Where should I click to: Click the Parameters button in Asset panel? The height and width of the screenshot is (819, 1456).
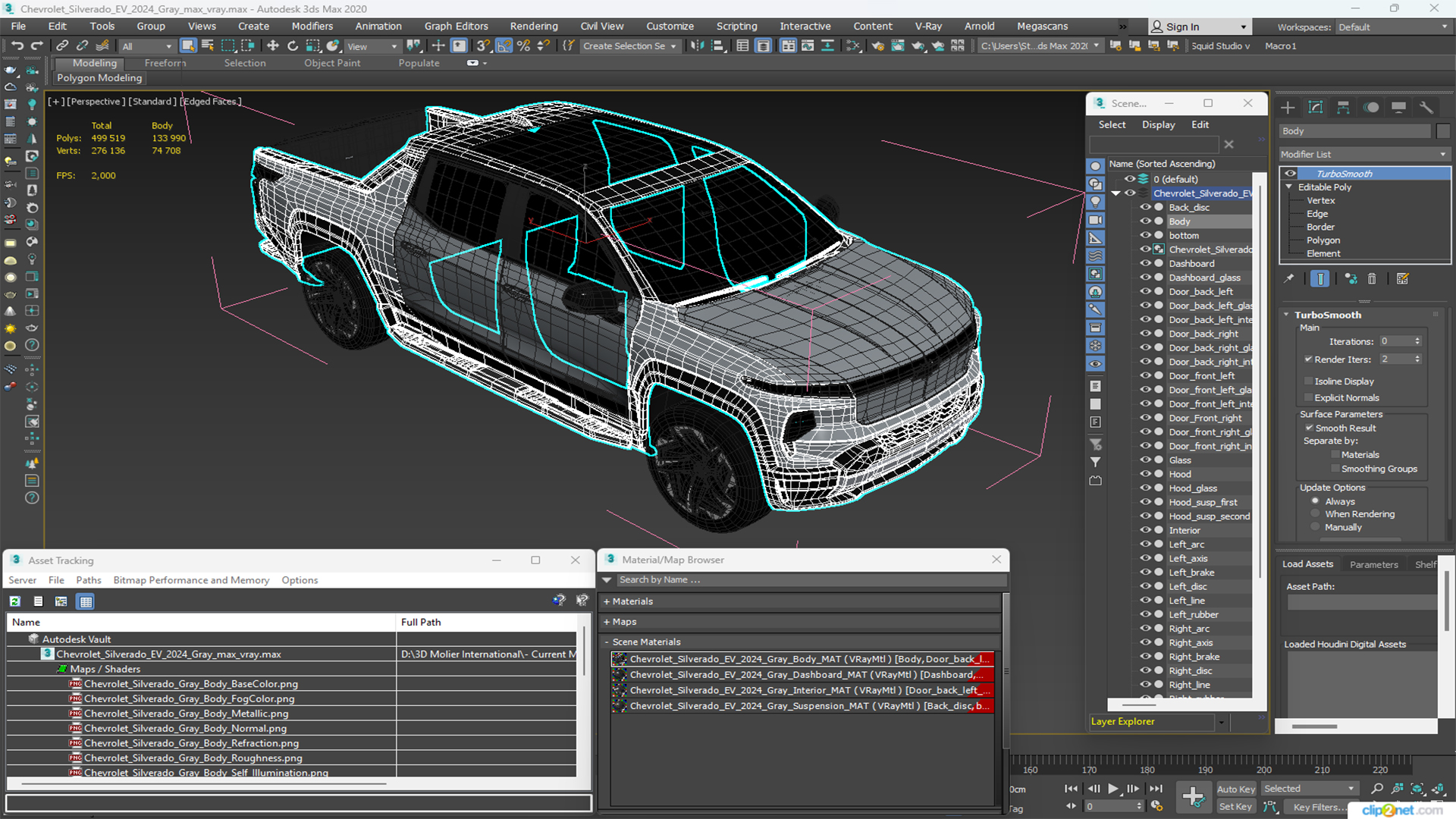point(1375,563)
